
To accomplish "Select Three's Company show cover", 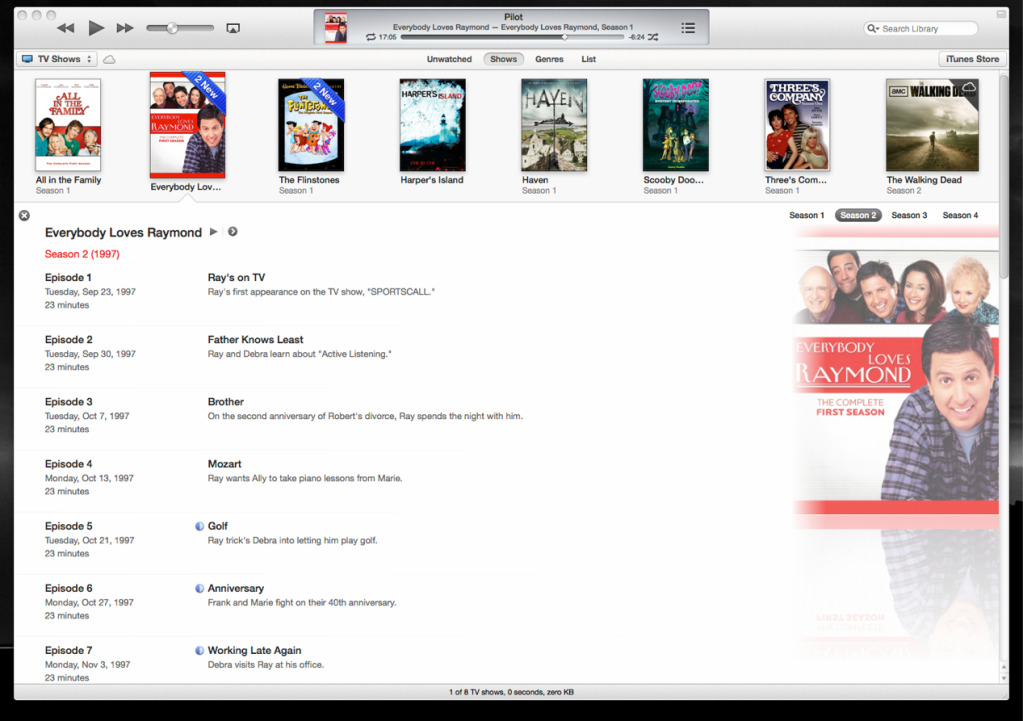I will coord(797,125).
